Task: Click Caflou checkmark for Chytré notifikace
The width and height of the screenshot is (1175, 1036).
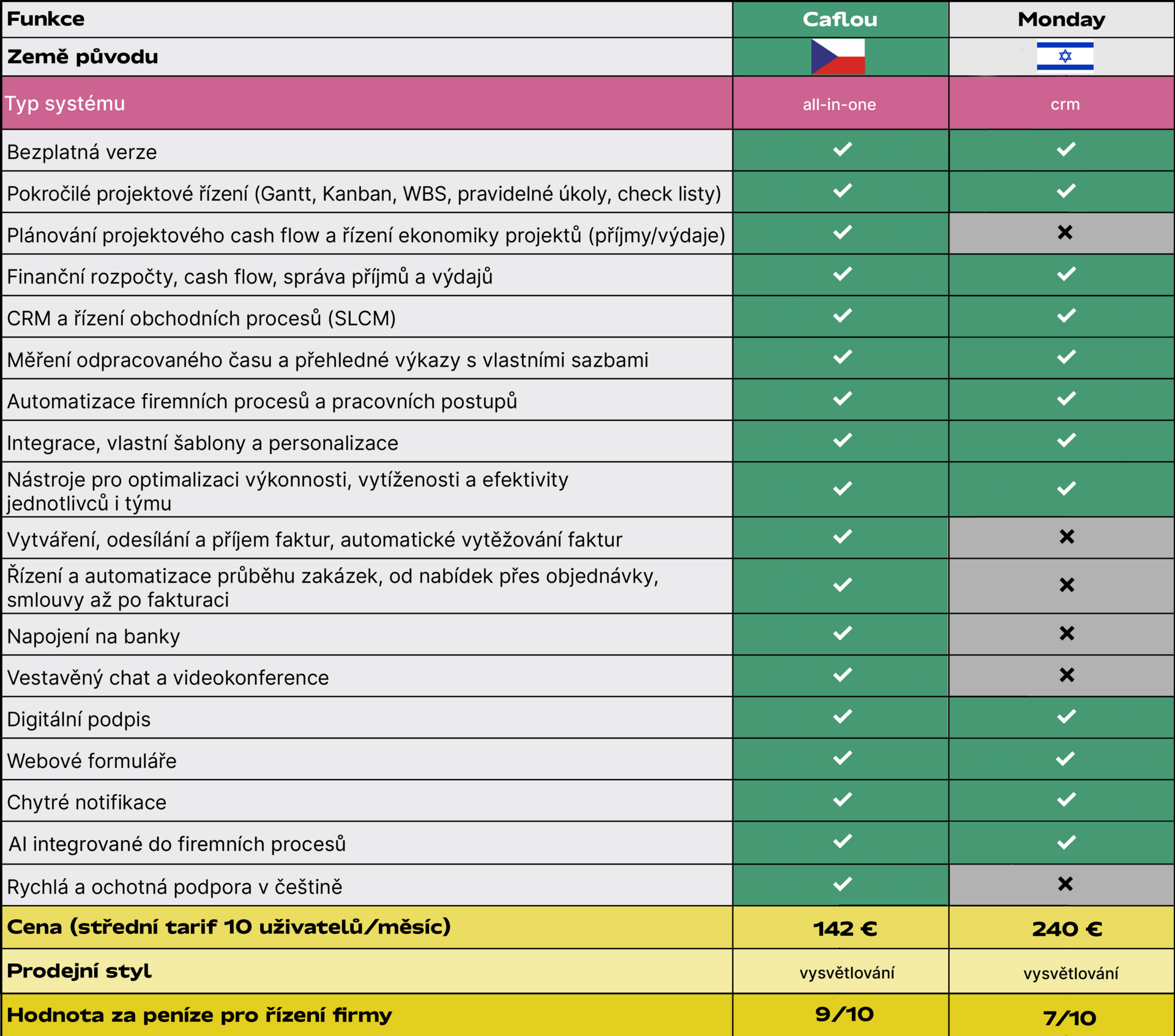Action: coord(842,800)
